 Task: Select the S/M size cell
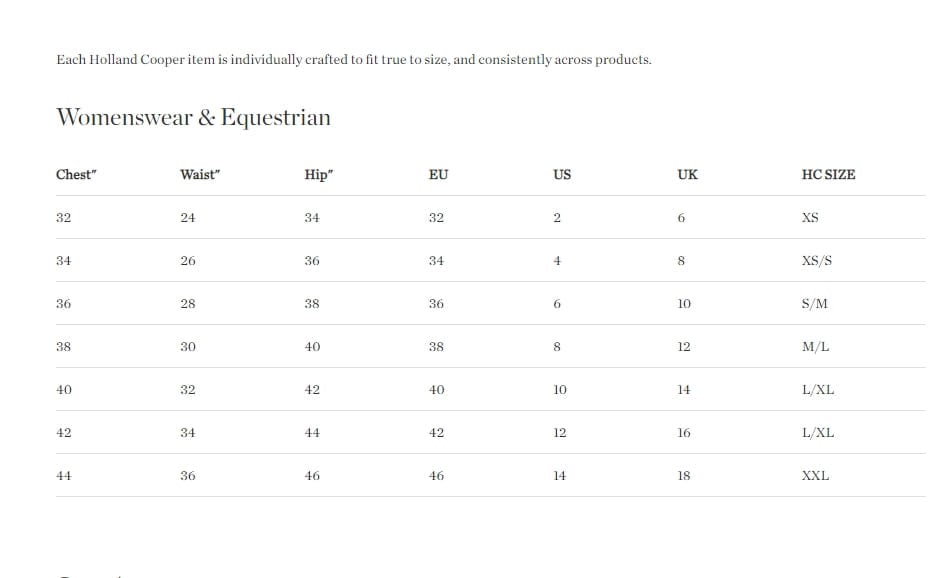point(815,304)
